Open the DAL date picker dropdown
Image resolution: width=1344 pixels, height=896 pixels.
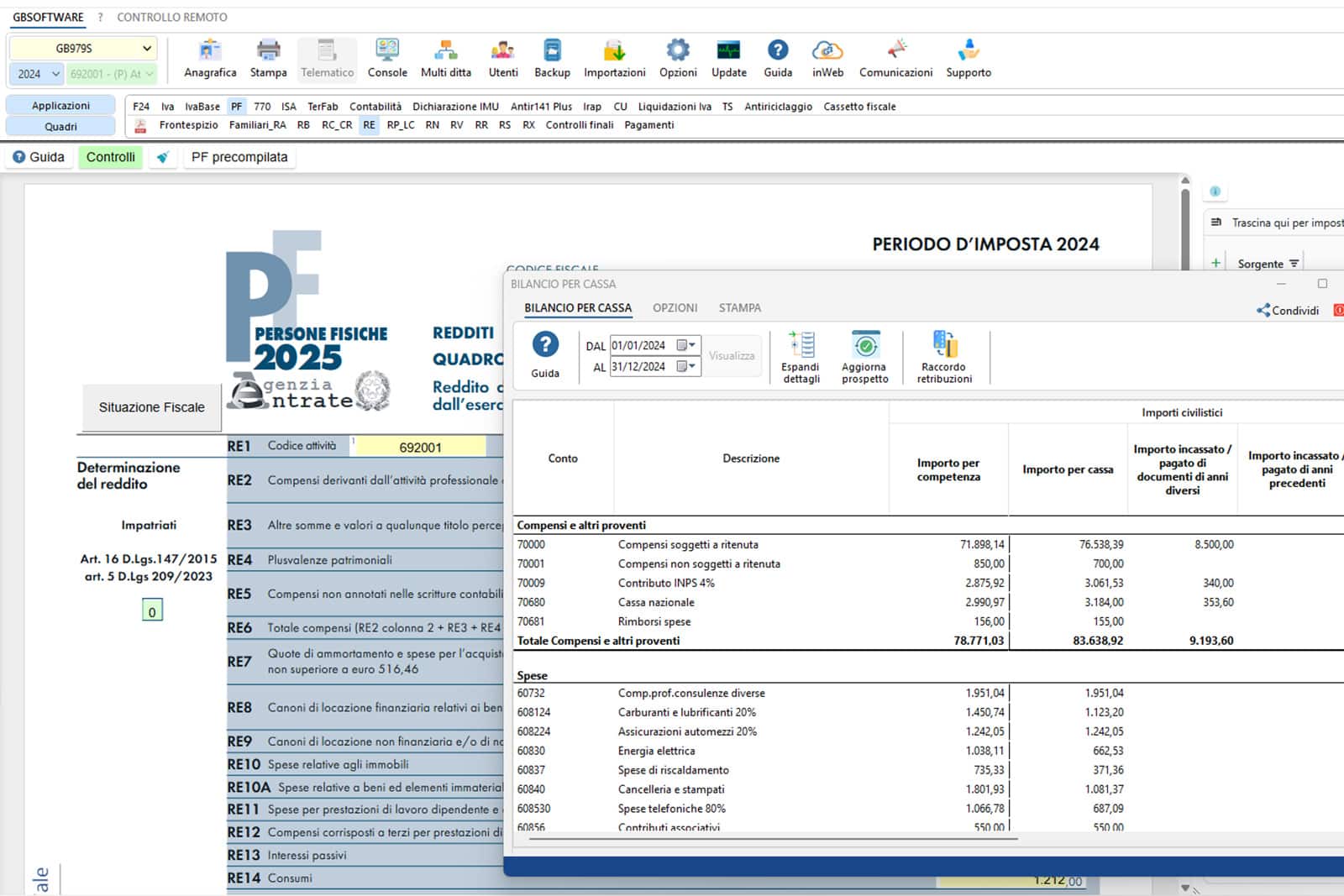tap(687, 345)
